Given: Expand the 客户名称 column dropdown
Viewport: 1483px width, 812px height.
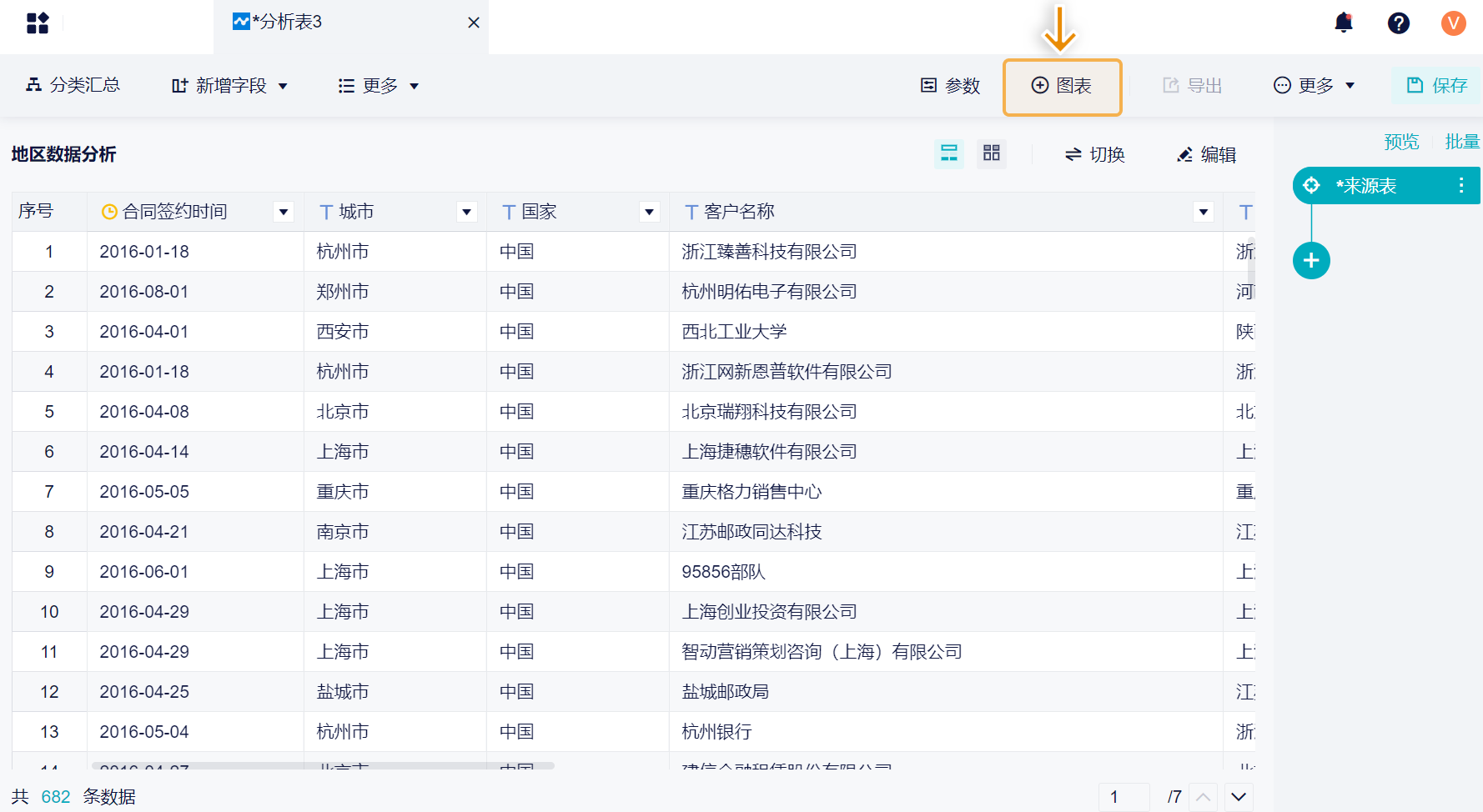Looking at the screenshot, I should 1204,212.
